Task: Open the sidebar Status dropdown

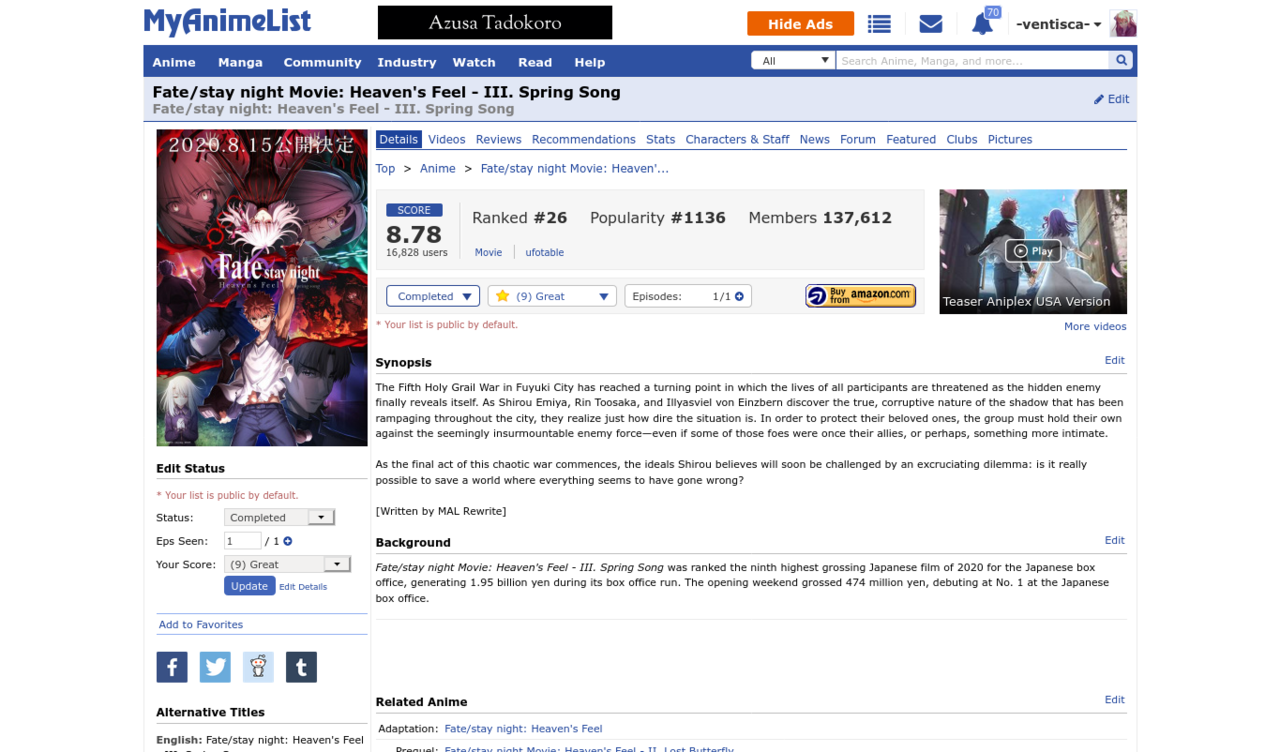Action: (279, 517)
